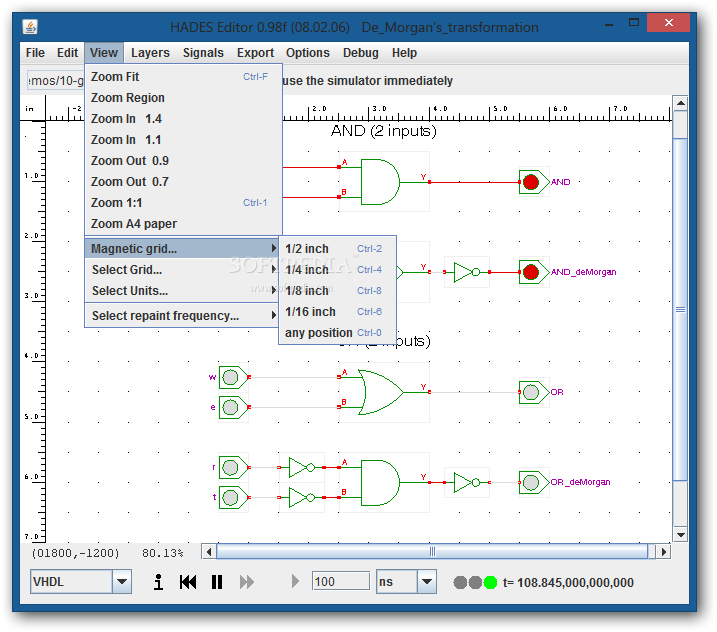Click the OR_deMorgan output label
Screen dimensions: 717x632
coord(580,482)
